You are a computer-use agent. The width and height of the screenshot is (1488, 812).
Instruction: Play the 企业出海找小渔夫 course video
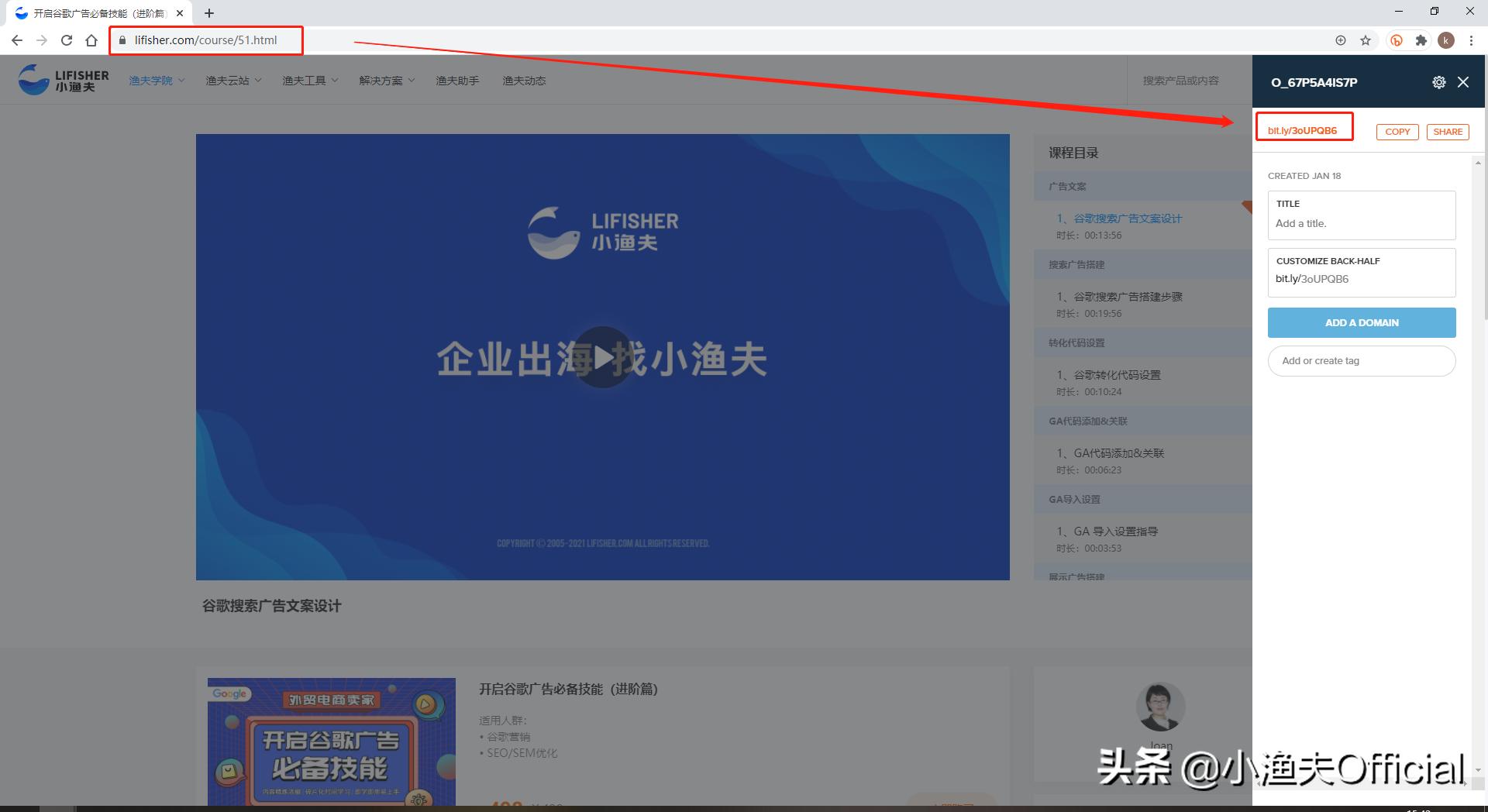tap(603, 357)
